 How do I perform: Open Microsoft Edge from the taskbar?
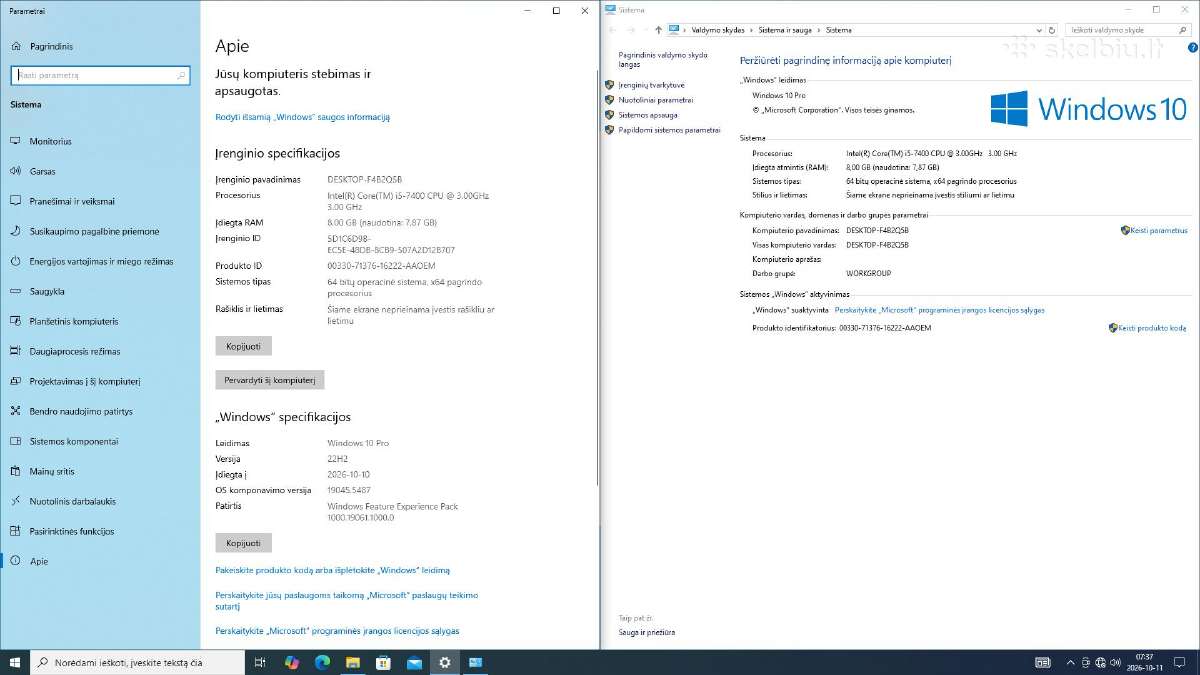[x=322, y=662]
